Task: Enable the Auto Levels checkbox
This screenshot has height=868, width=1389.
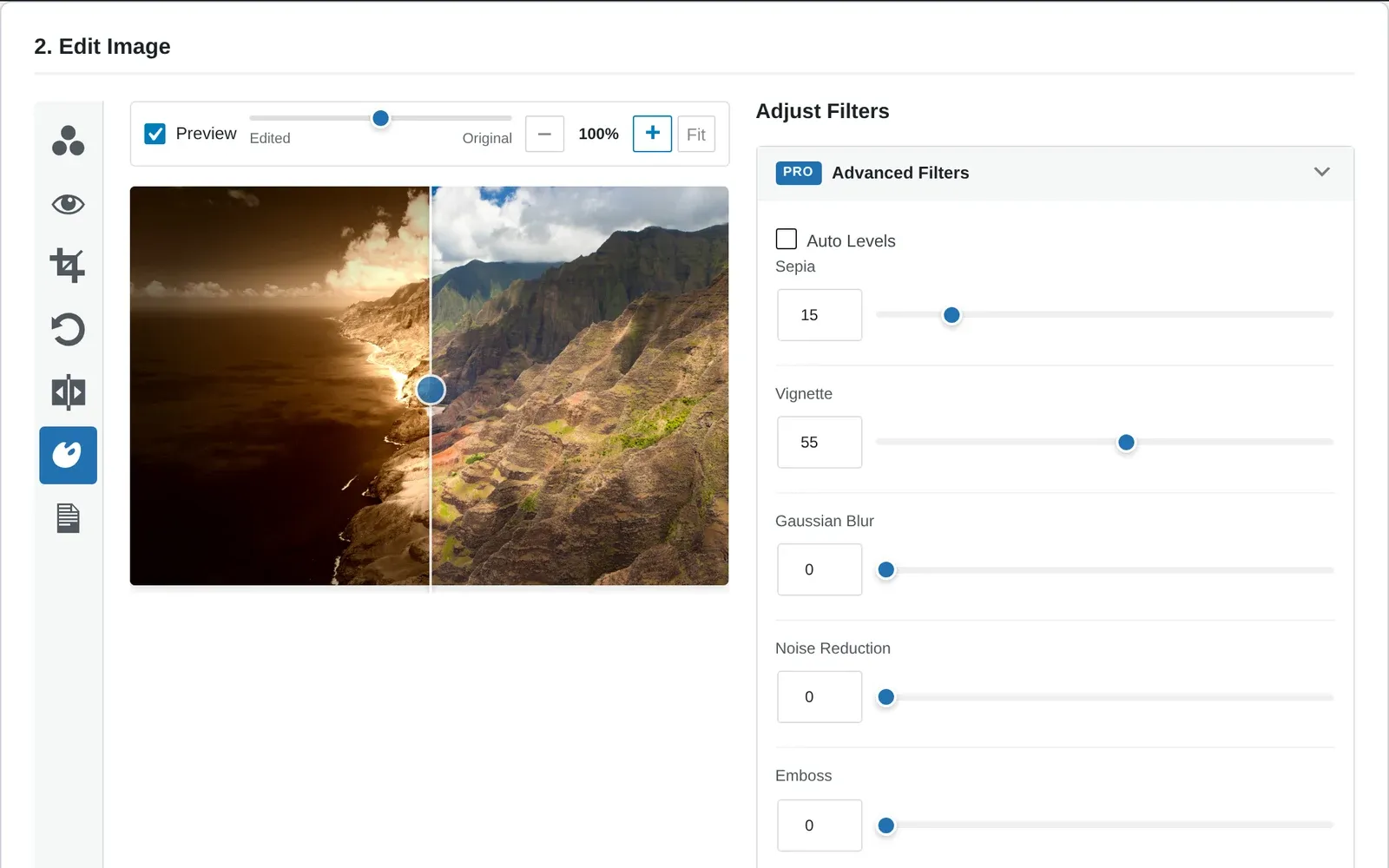Action: pyautogui.click(x=787, y=239)
